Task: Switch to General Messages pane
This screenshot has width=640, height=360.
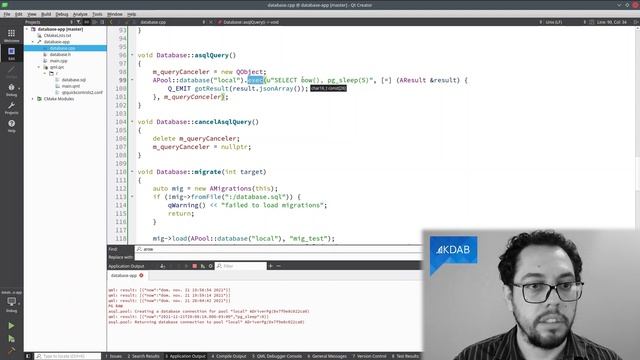Action: (x=327, y=356)
